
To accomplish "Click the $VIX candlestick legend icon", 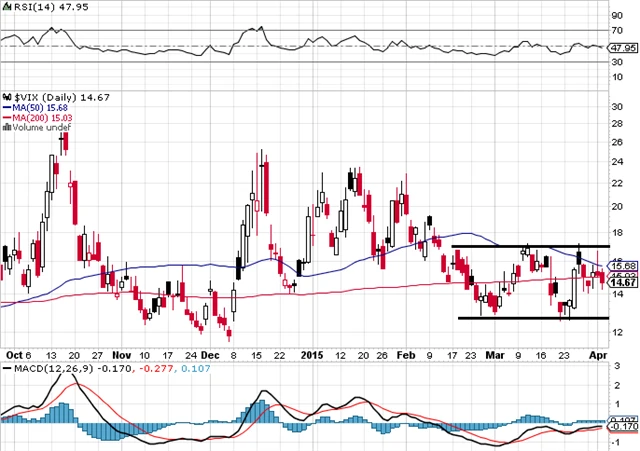I will tap(6, 95).
